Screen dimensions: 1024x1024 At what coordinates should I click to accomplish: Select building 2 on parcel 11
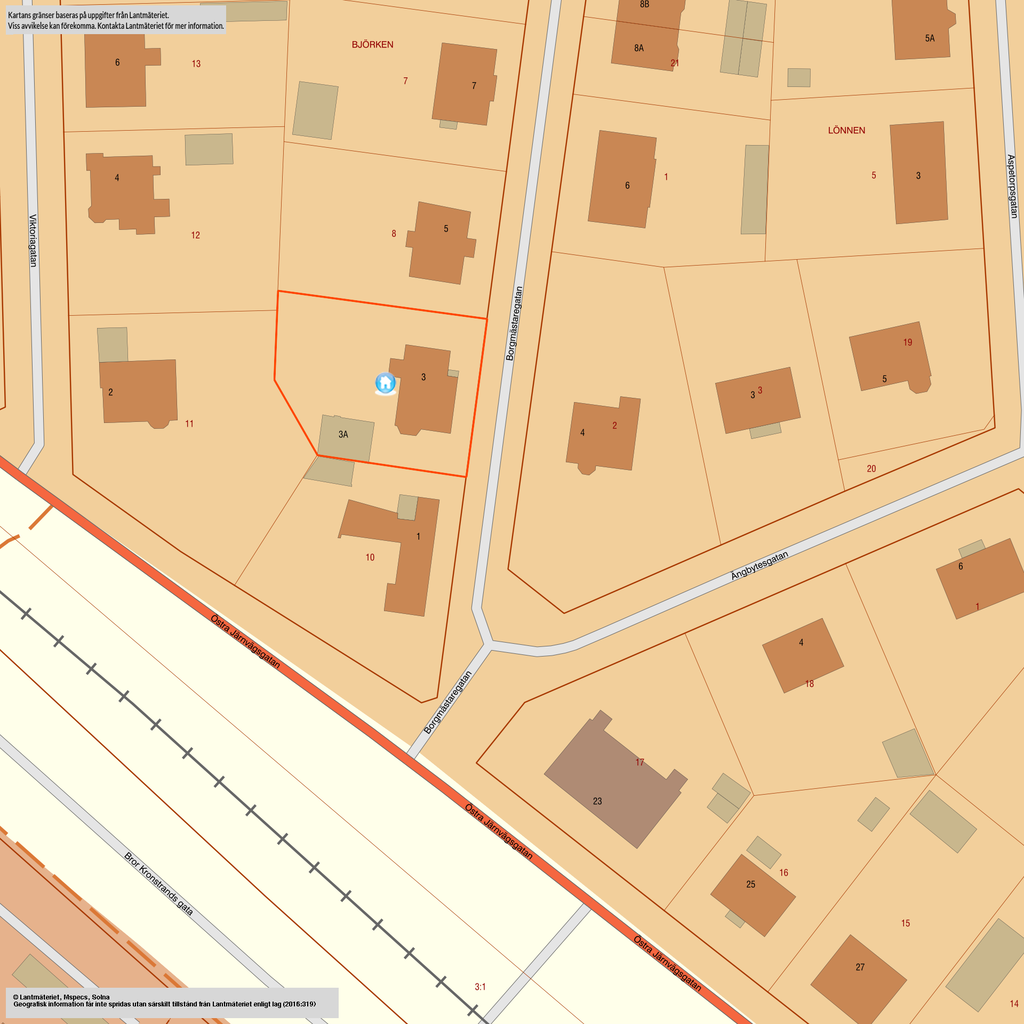coord(138,393)
